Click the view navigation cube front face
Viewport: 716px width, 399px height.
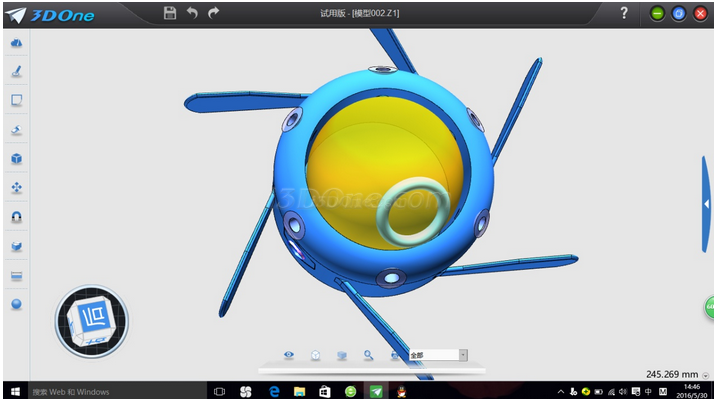[x=95, y=316]
